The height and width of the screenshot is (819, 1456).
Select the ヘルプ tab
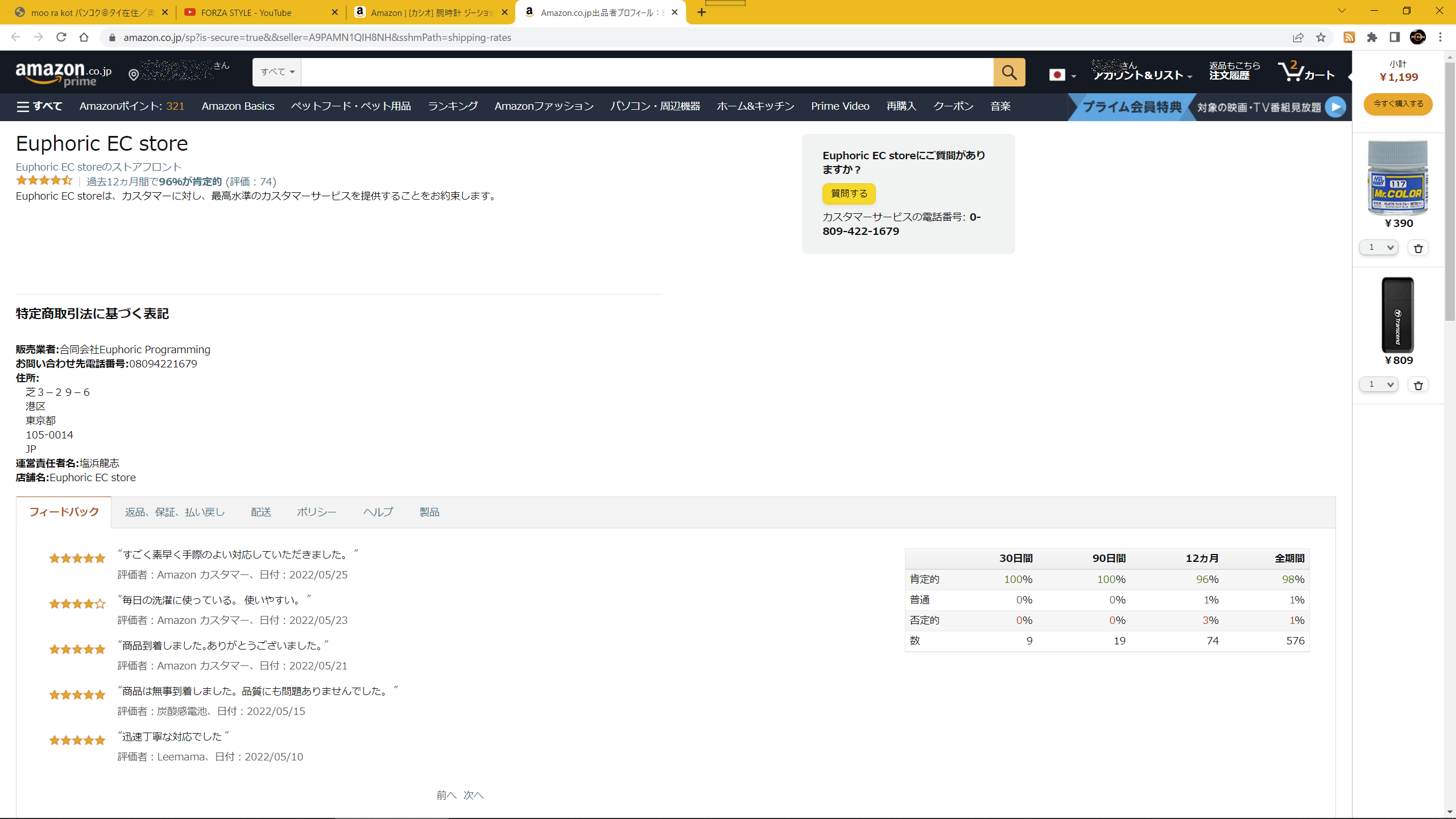click(x=378, y=512)
